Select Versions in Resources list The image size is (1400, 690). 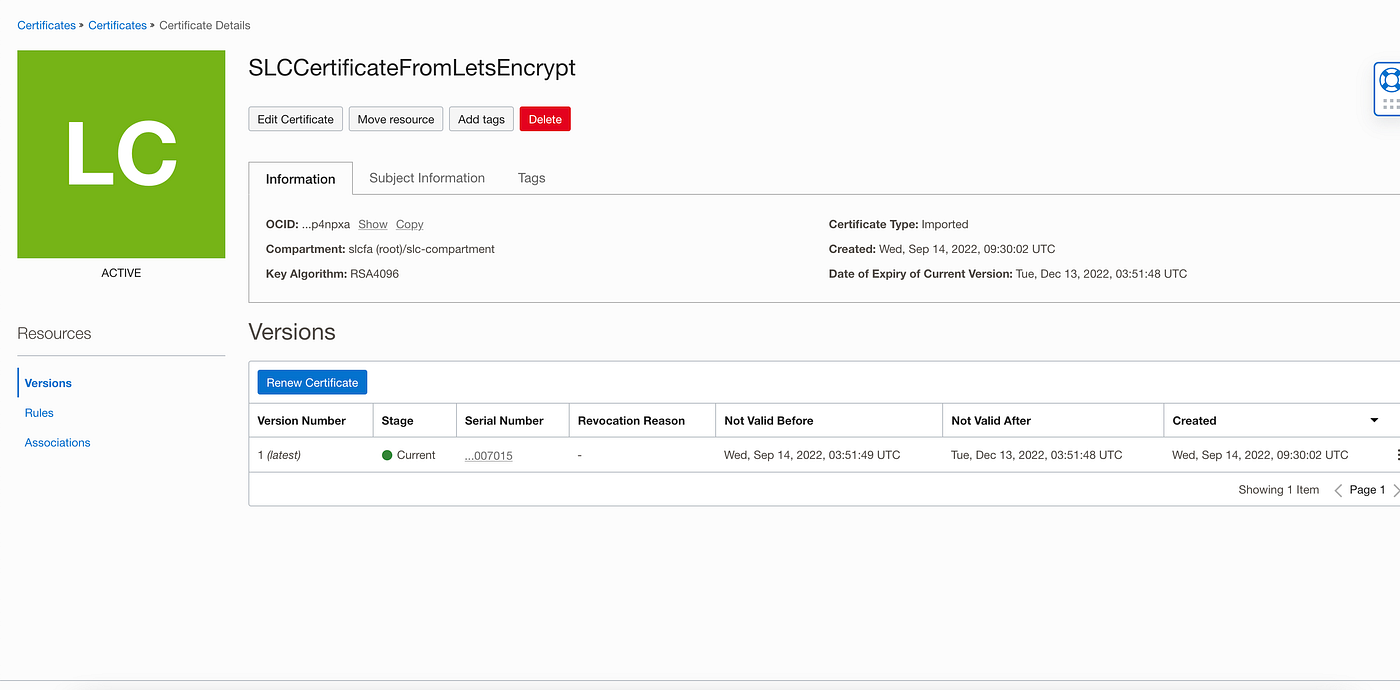click(48, 383)
